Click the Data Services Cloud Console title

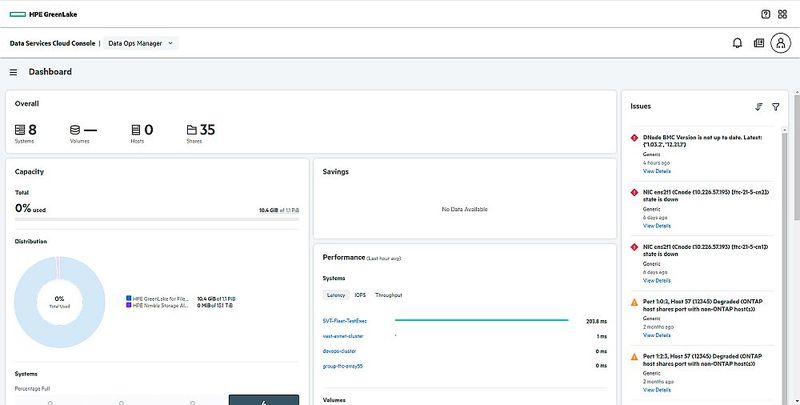[x=52, y=43]
